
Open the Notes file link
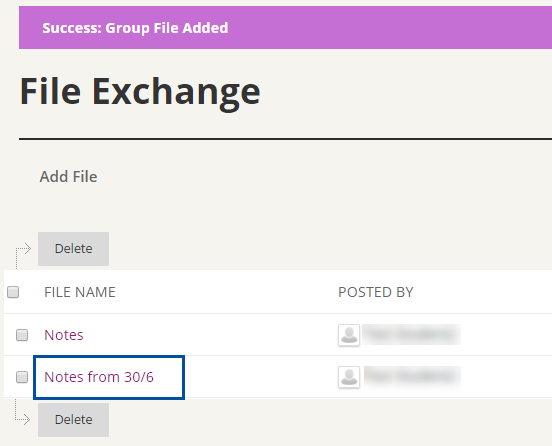point(64,335)
